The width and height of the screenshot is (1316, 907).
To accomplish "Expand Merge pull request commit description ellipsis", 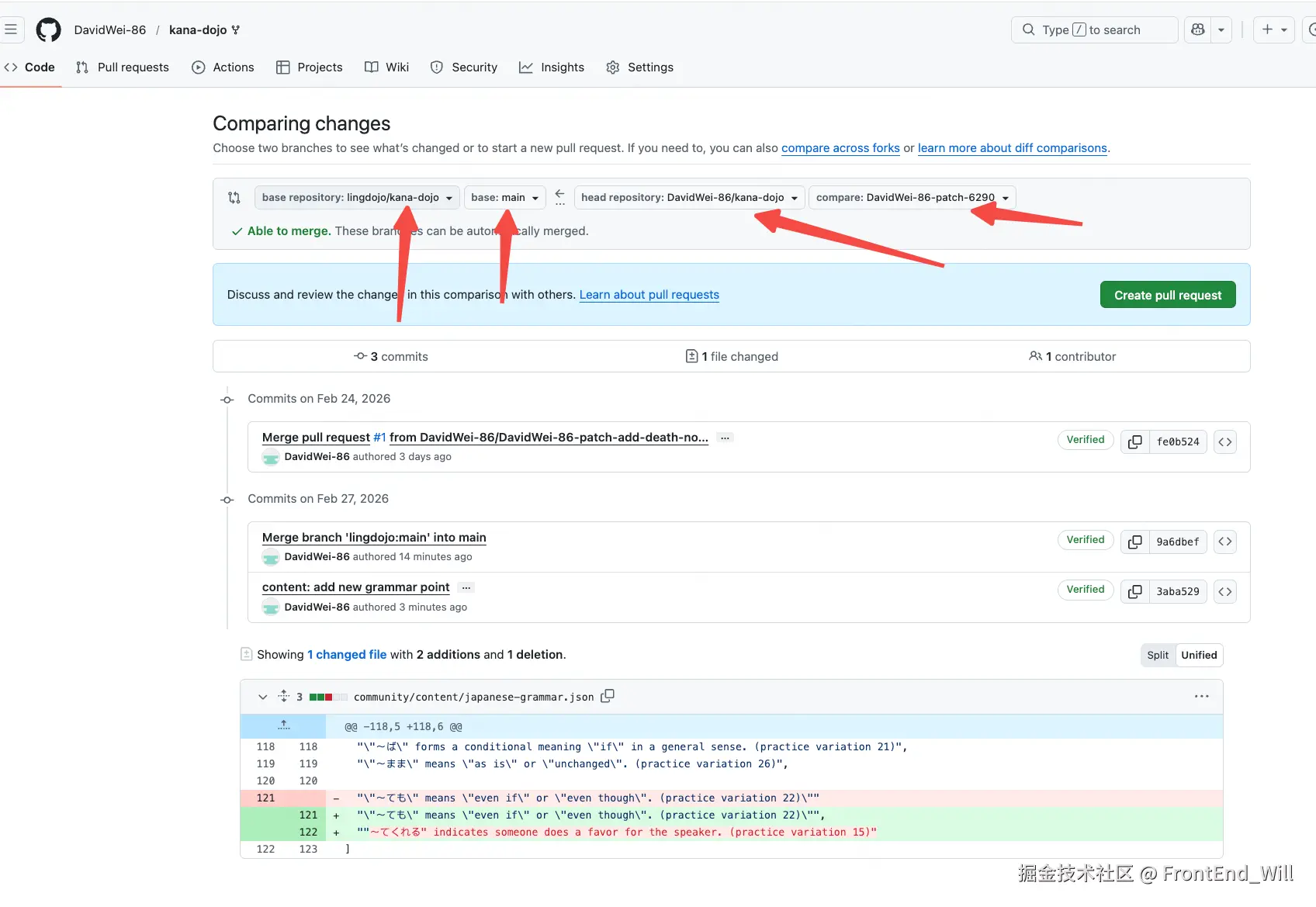I will pos(725,438).
